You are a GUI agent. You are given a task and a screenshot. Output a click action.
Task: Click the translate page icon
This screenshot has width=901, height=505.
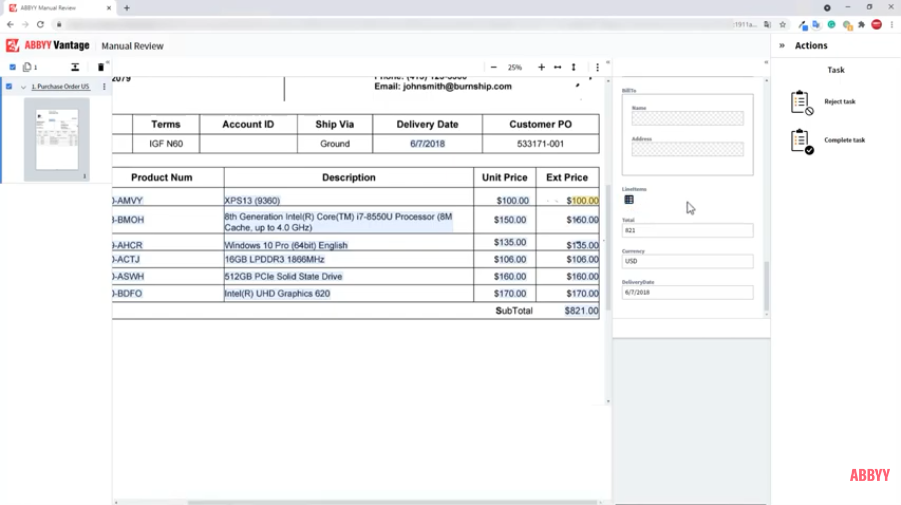767,25
